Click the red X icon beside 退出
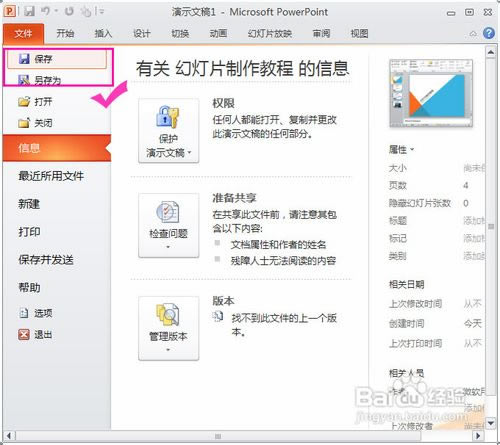 coord(24,334)
